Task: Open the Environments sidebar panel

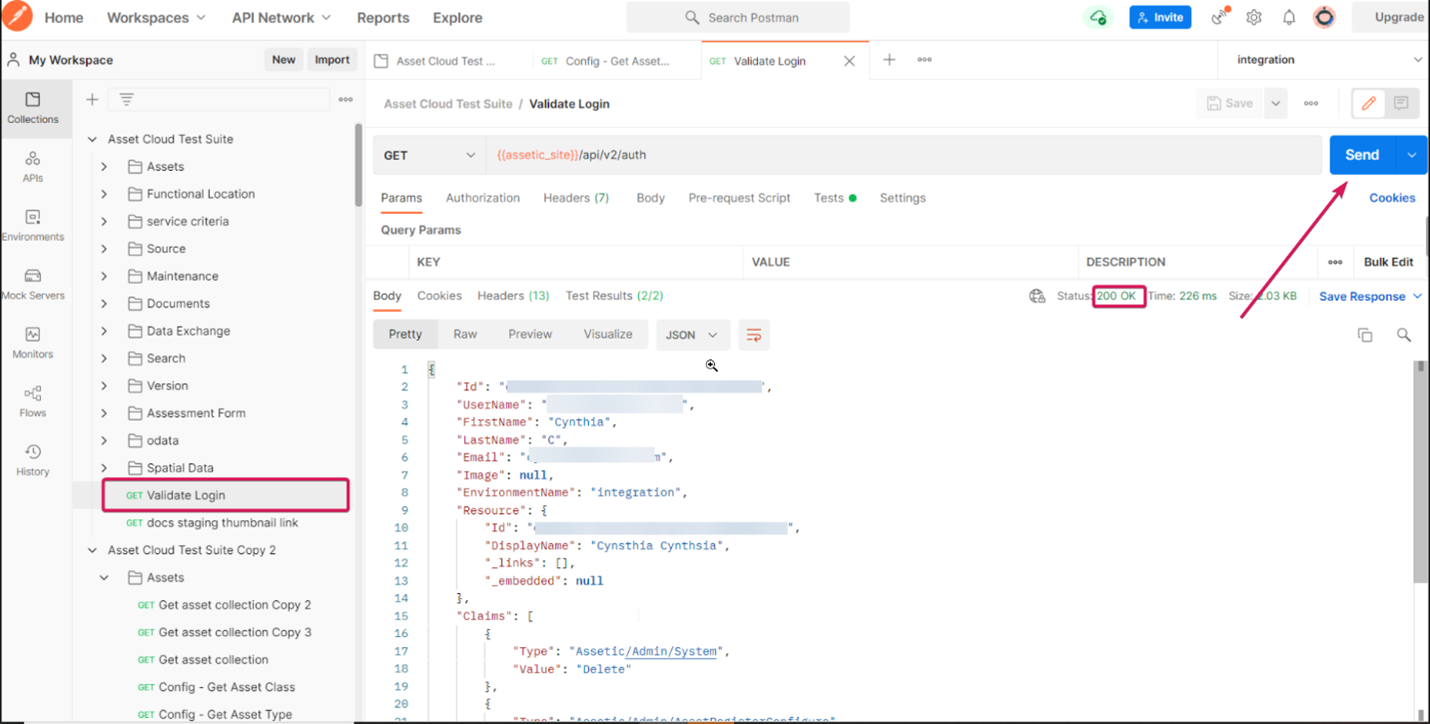Action: [x=33, y=226]
